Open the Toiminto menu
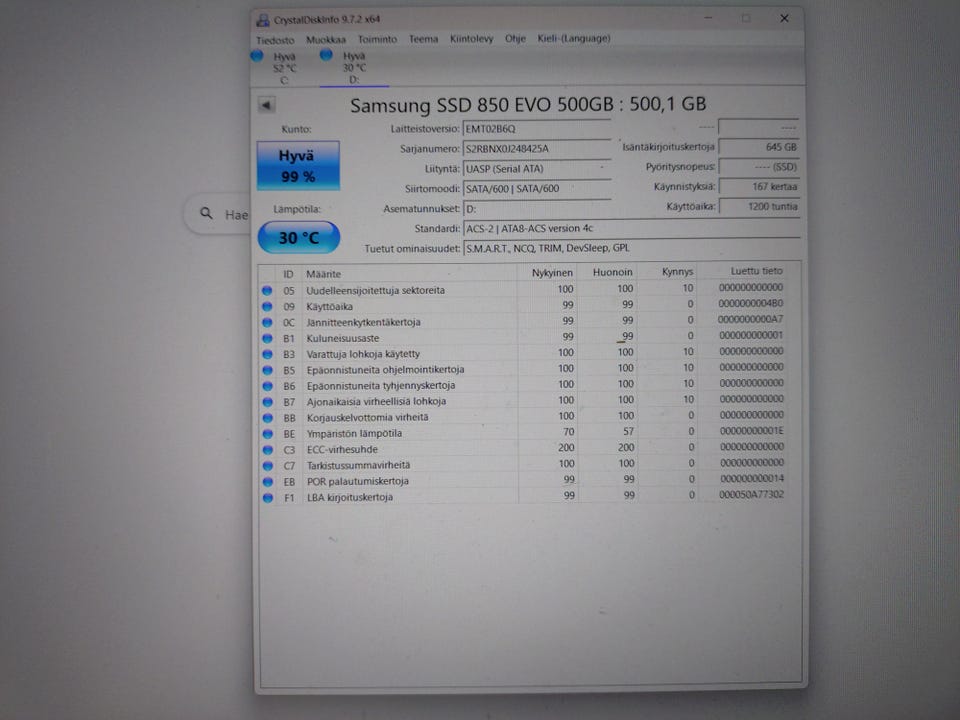Viewport: 960px width, 720px height. pyautogui.click(x=377, y=39)
